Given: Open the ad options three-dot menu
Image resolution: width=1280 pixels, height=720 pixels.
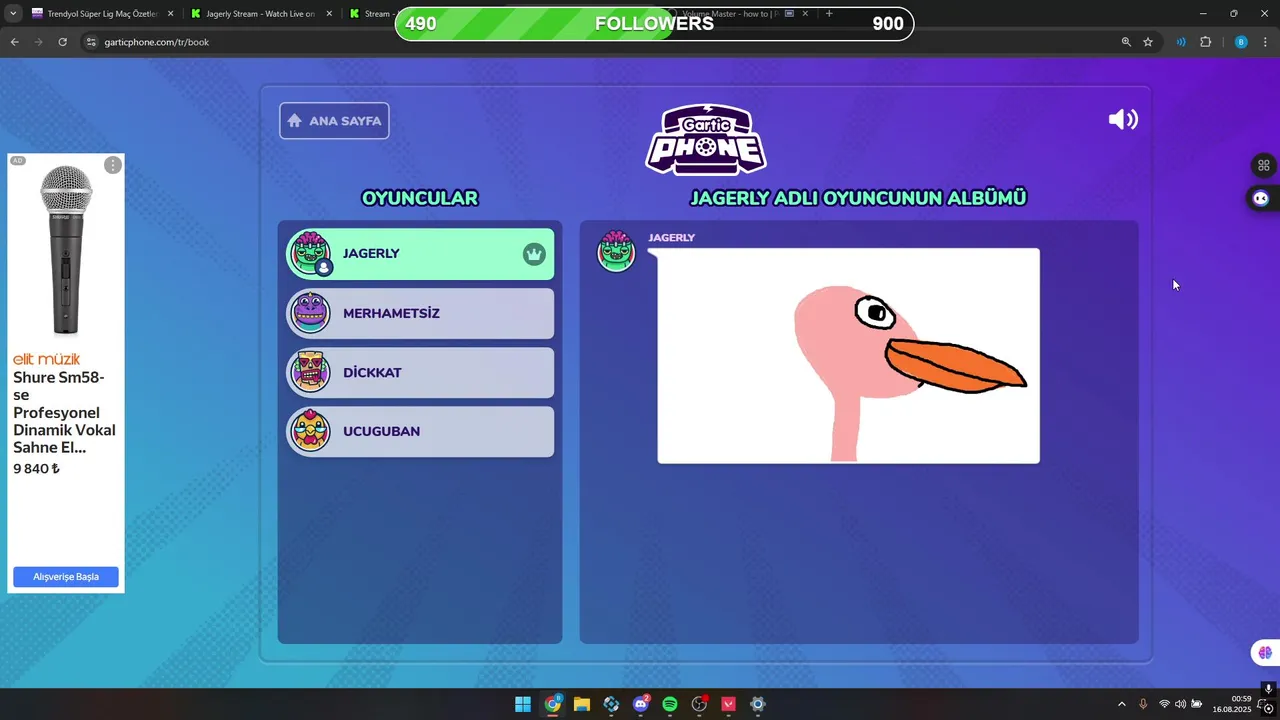Looking at the screenshot, I should click(113, 165).
